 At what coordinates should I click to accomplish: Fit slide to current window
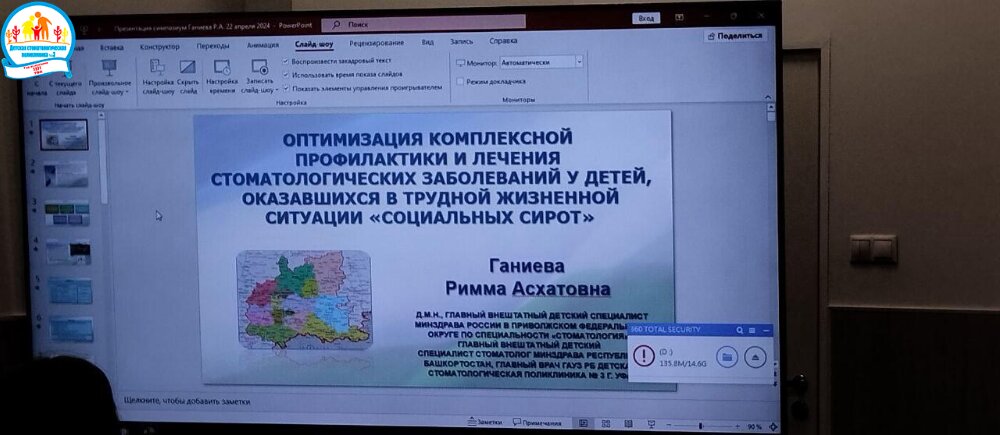pos(773,427)
